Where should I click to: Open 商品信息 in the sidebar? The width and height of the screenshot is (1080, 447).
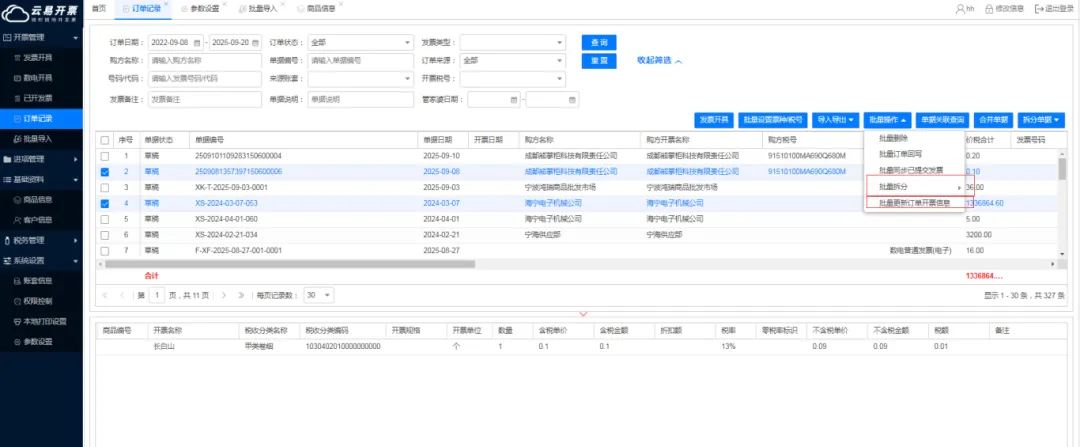38,199
